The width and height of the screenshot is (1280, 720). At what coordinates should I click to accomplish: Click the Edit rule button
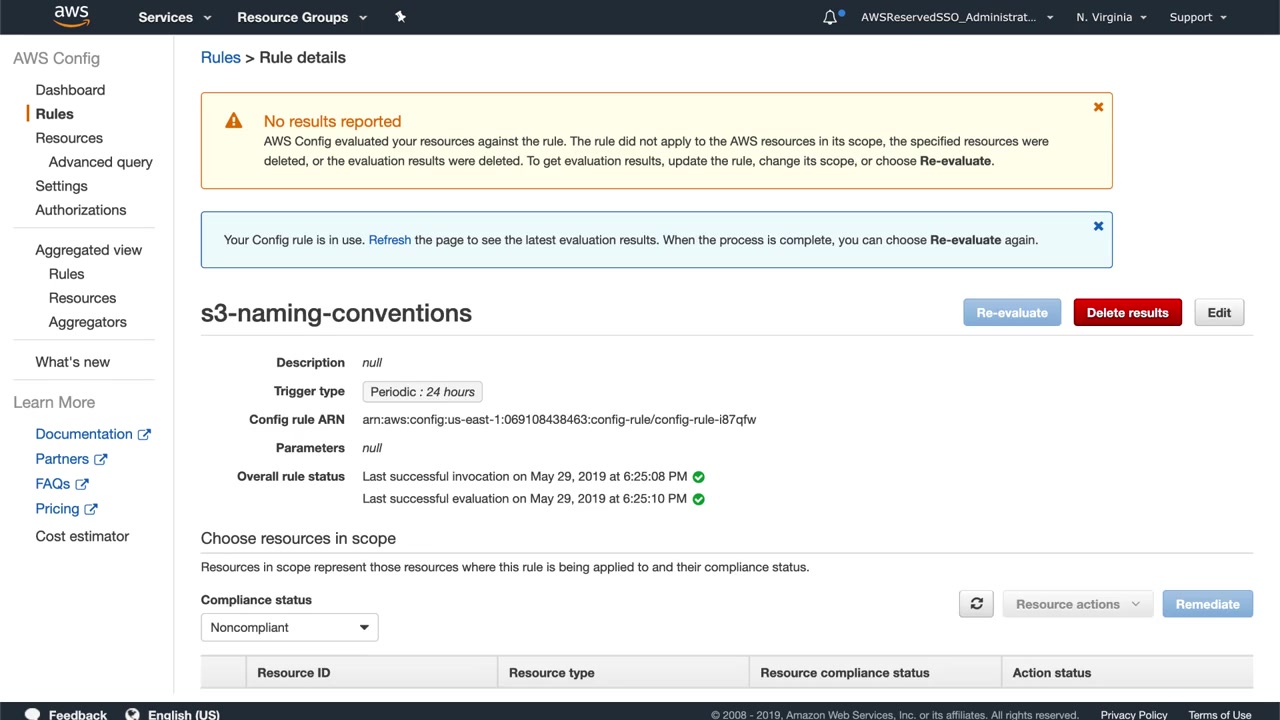point(1219,313)
